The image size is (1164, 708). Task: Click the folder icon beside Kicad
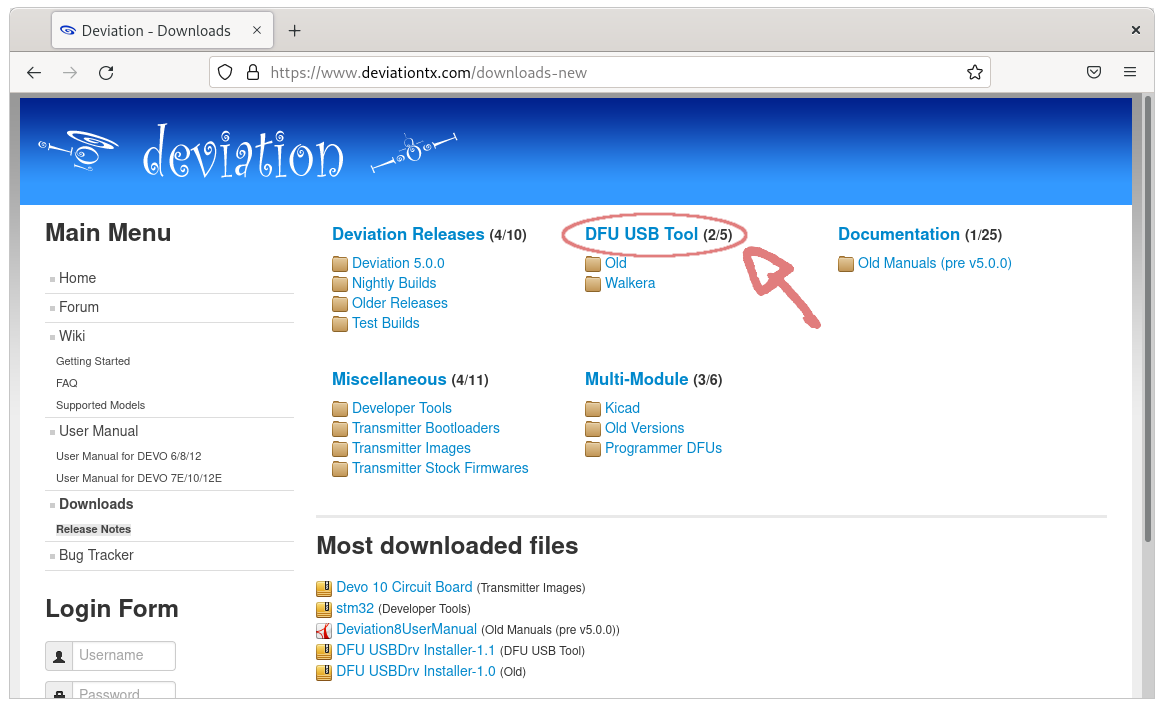coord(593,408)
